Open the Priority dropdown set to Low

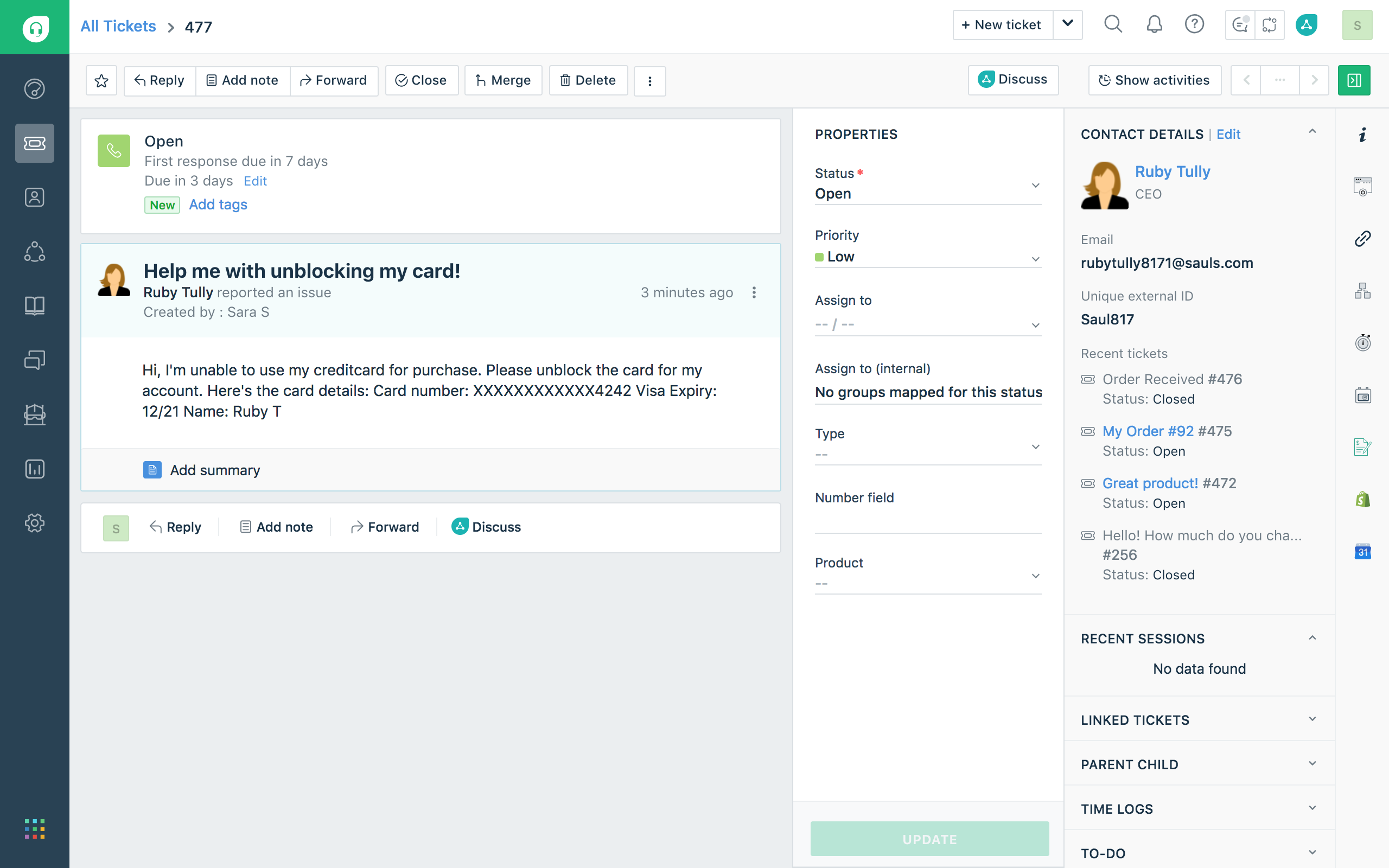click(927, 257)
